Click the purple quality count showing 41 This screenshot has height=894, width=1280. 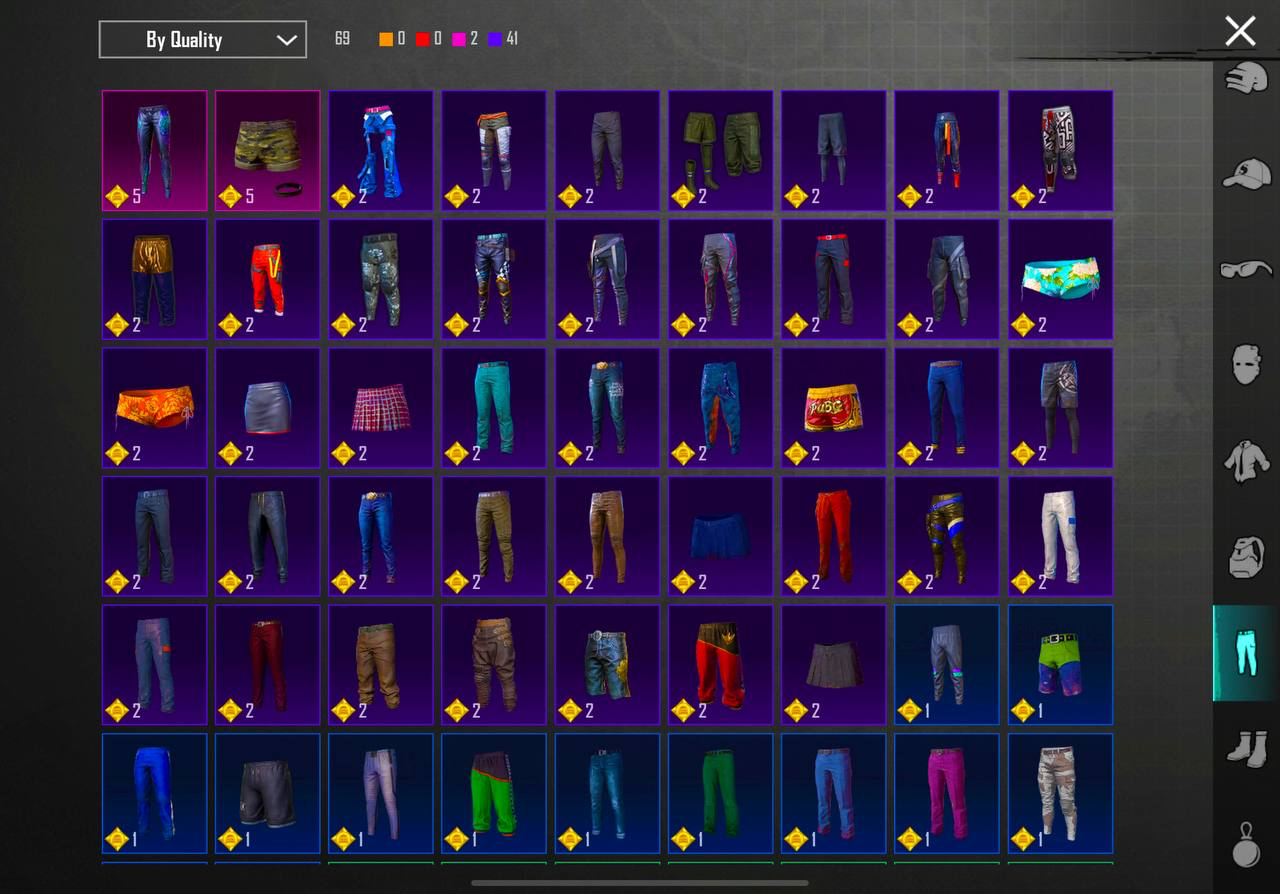[x=503, y=39]
